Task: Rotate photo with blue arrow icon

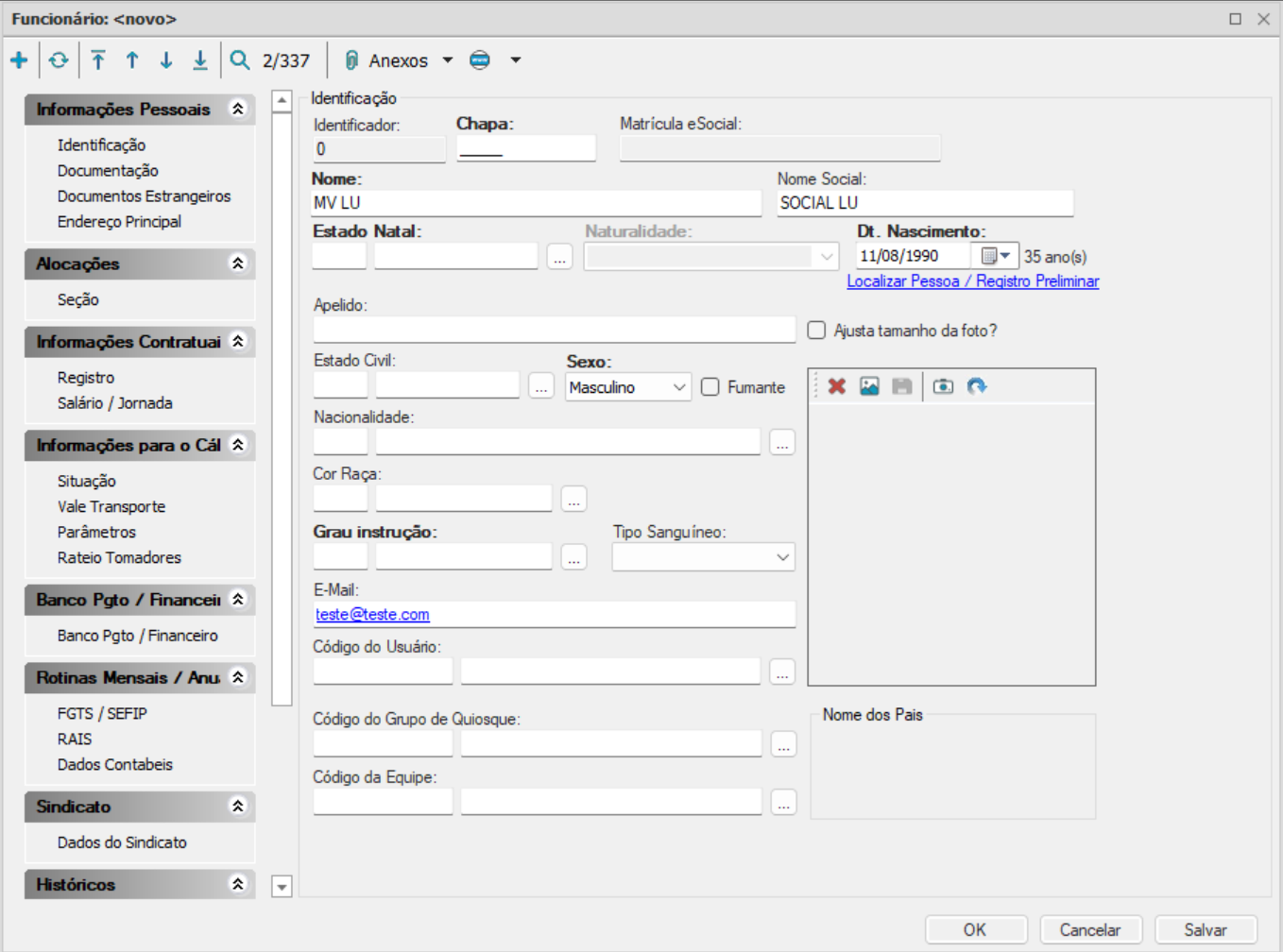Action: [977, 386]
